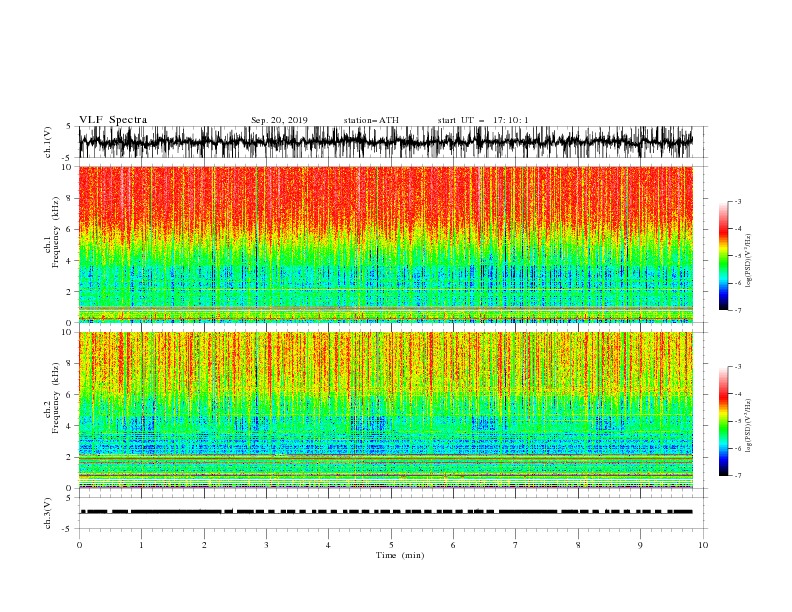Click the ch.1 spectrogram panel

386,244
